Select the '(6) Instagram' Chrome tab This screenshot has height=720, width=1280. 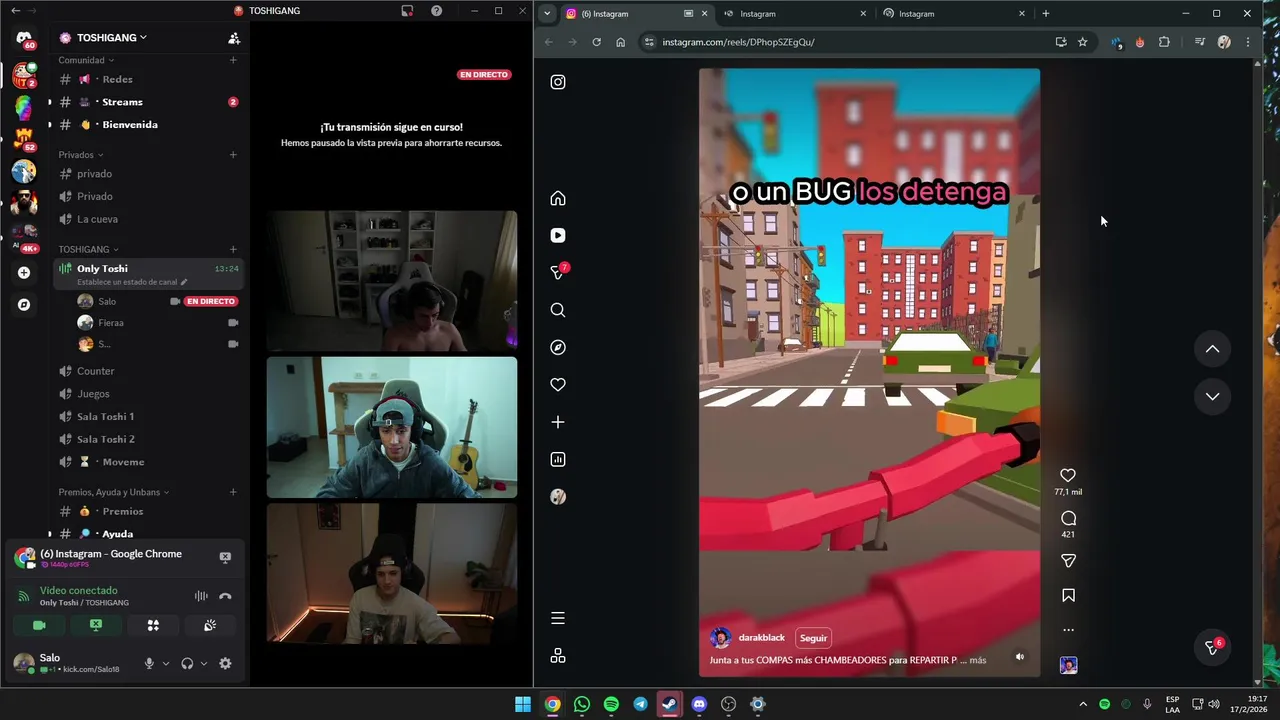click(635, 14)
